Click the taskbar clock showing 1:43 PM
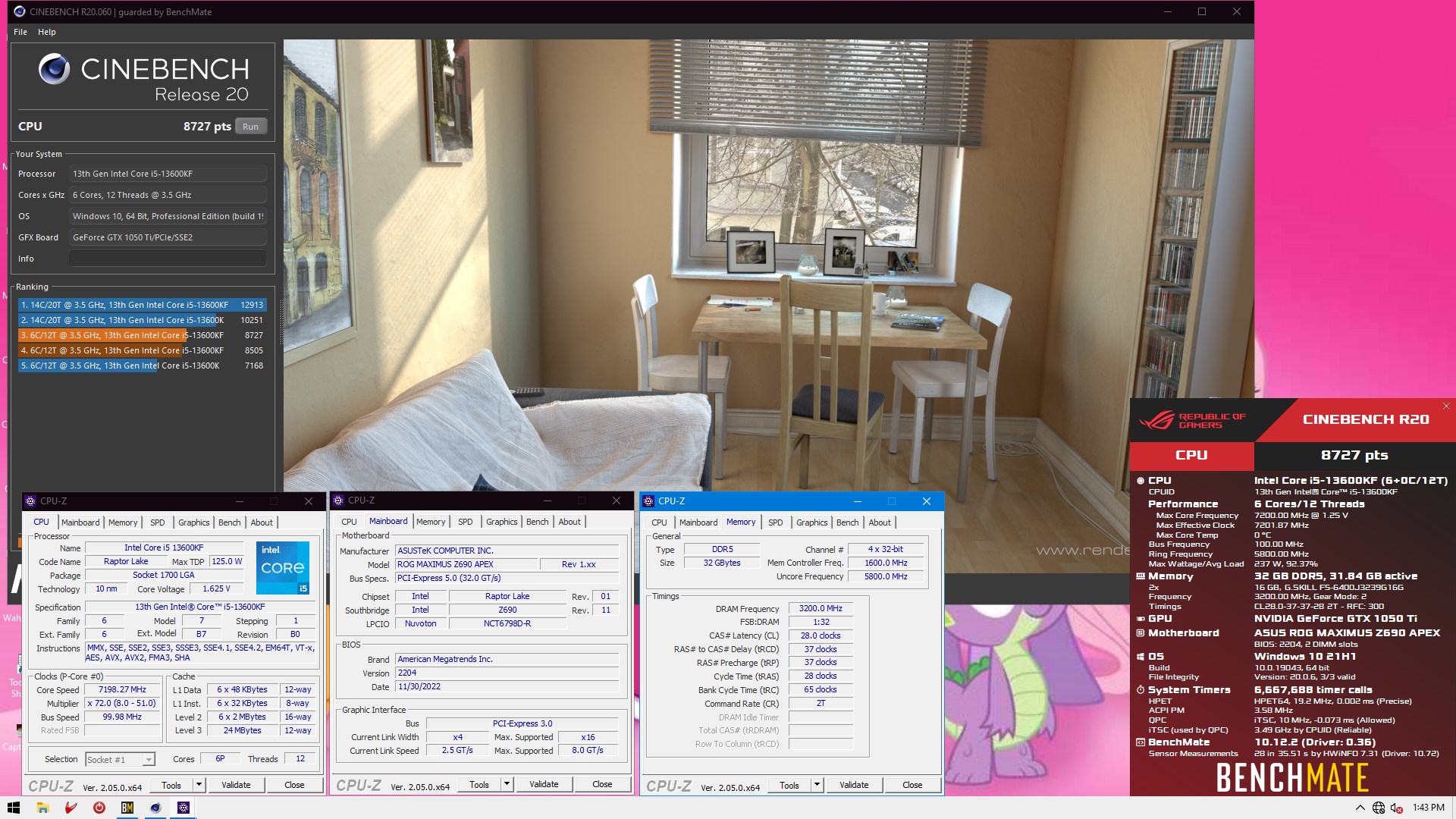Screen dimensions: 1456x819 tap(1428, 808)
